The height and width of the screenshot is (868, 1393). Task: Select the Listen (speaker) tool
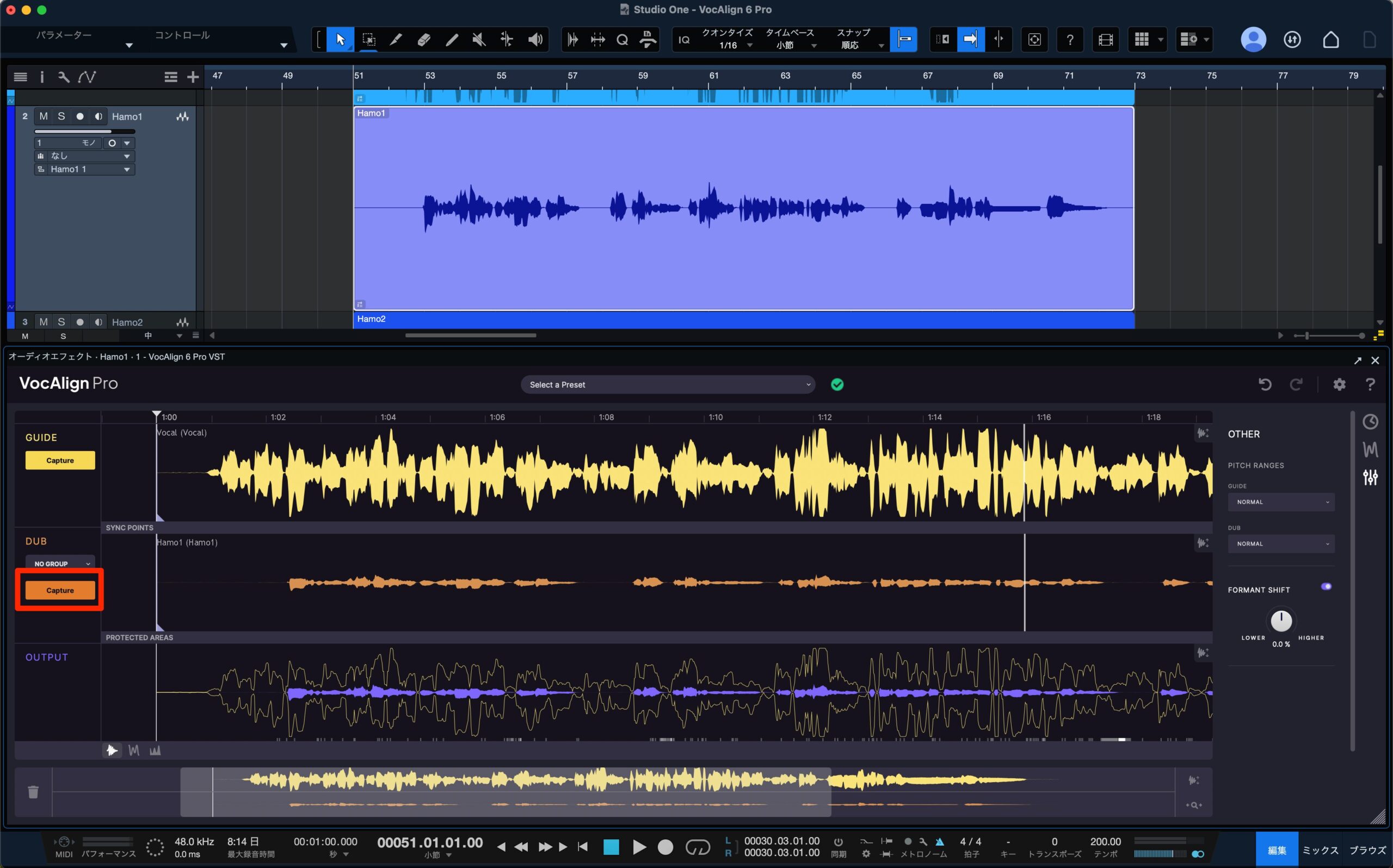(535, 40)
